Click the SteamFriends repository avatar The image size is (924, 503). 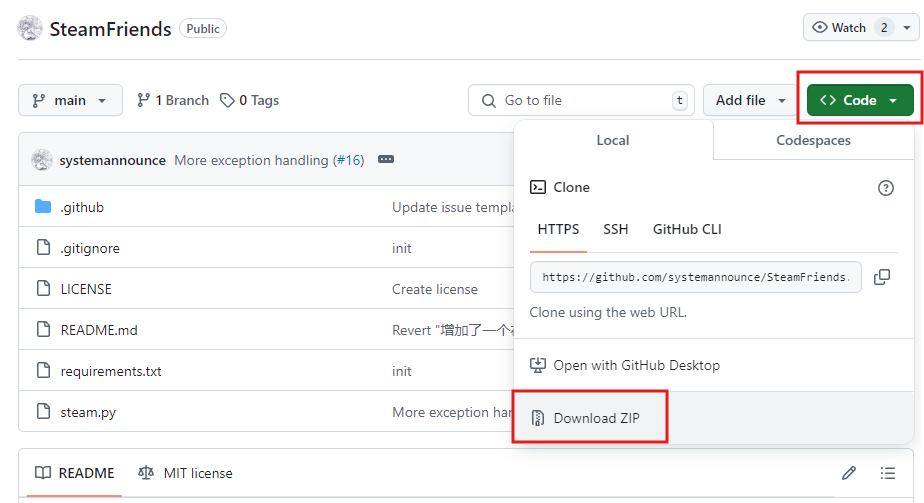29,28
